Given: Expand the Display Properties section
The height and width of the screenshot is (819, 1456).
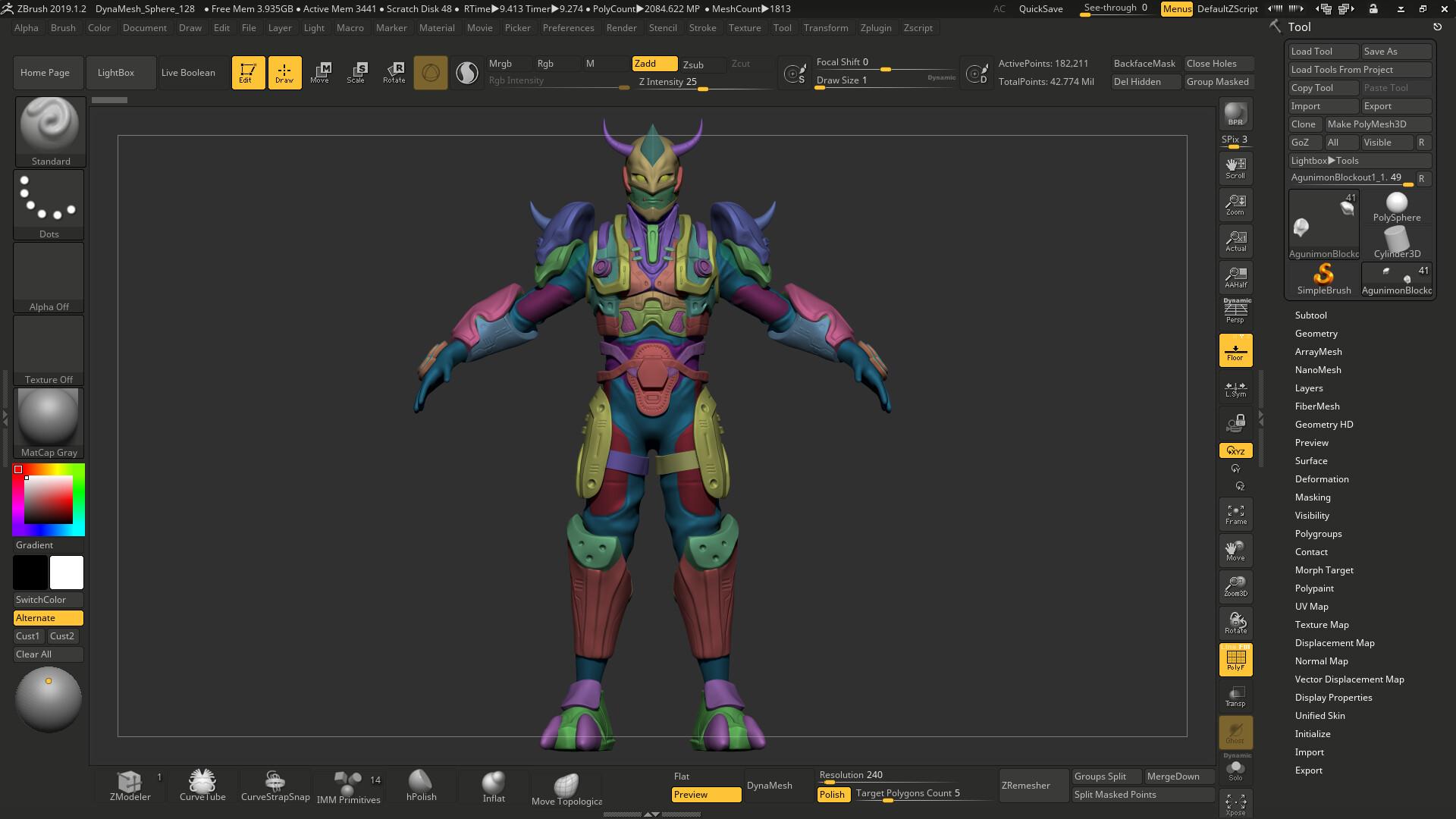Looking at the screenshot, I should (x=1333, y=698).
